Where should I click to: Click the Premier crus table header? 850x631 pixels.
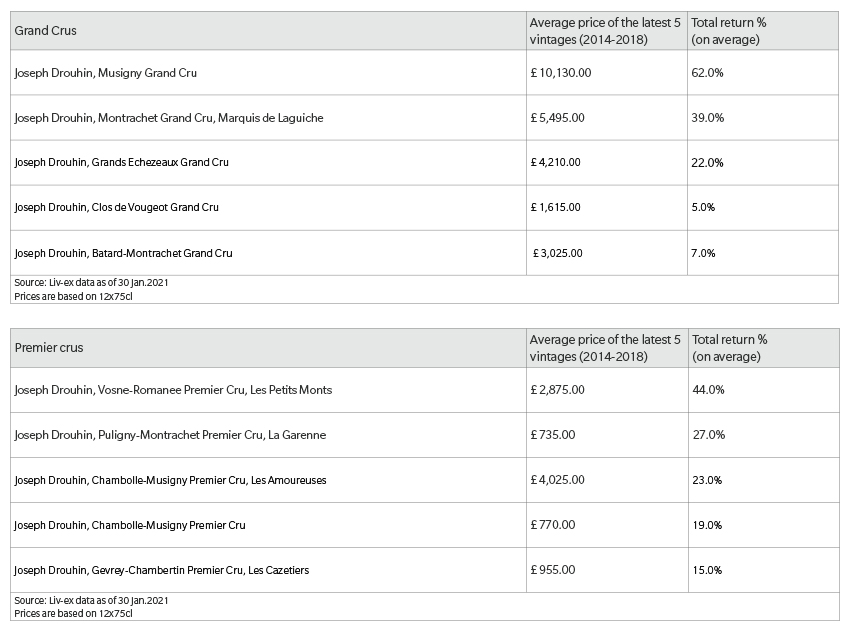49,348
